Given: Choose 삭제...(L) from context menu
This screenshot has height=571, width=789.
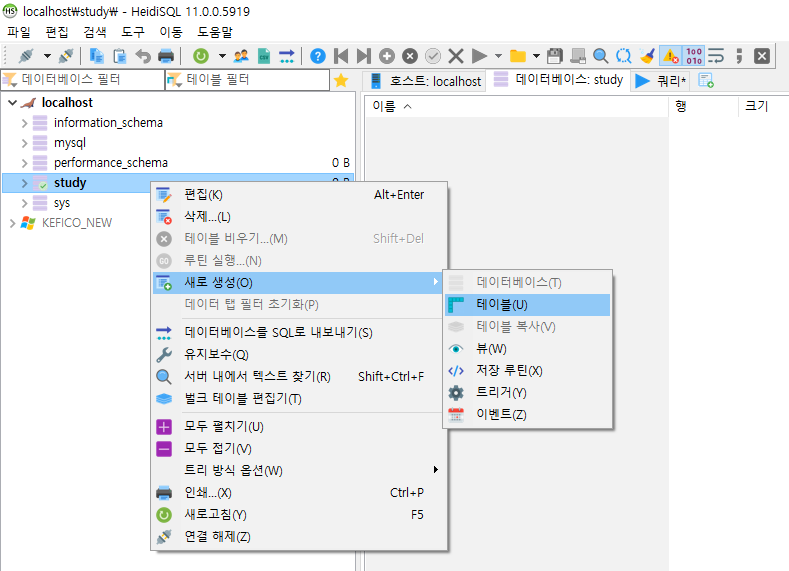Looking at the screenshot, I should [299, 217].
